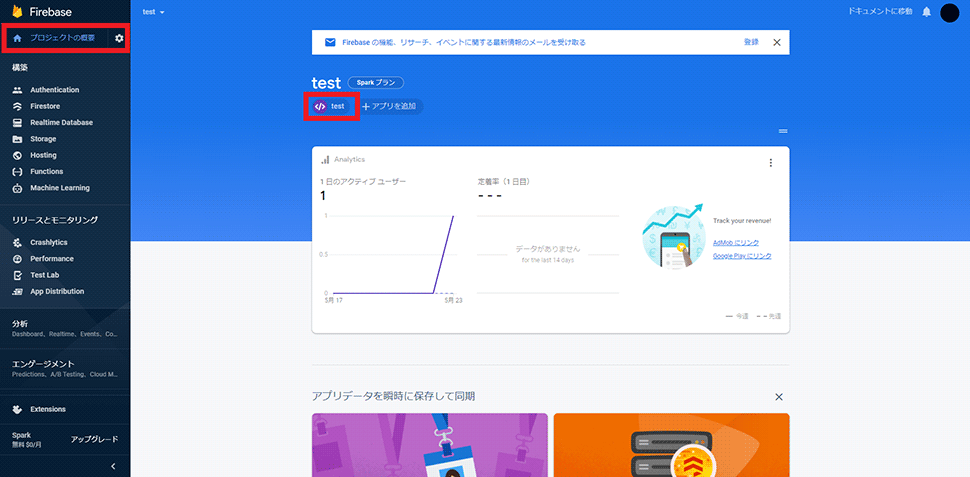The width and height of the screenshot is (970, 477).
Task: Click the Functions brackets icon
Action: (17, 171)
